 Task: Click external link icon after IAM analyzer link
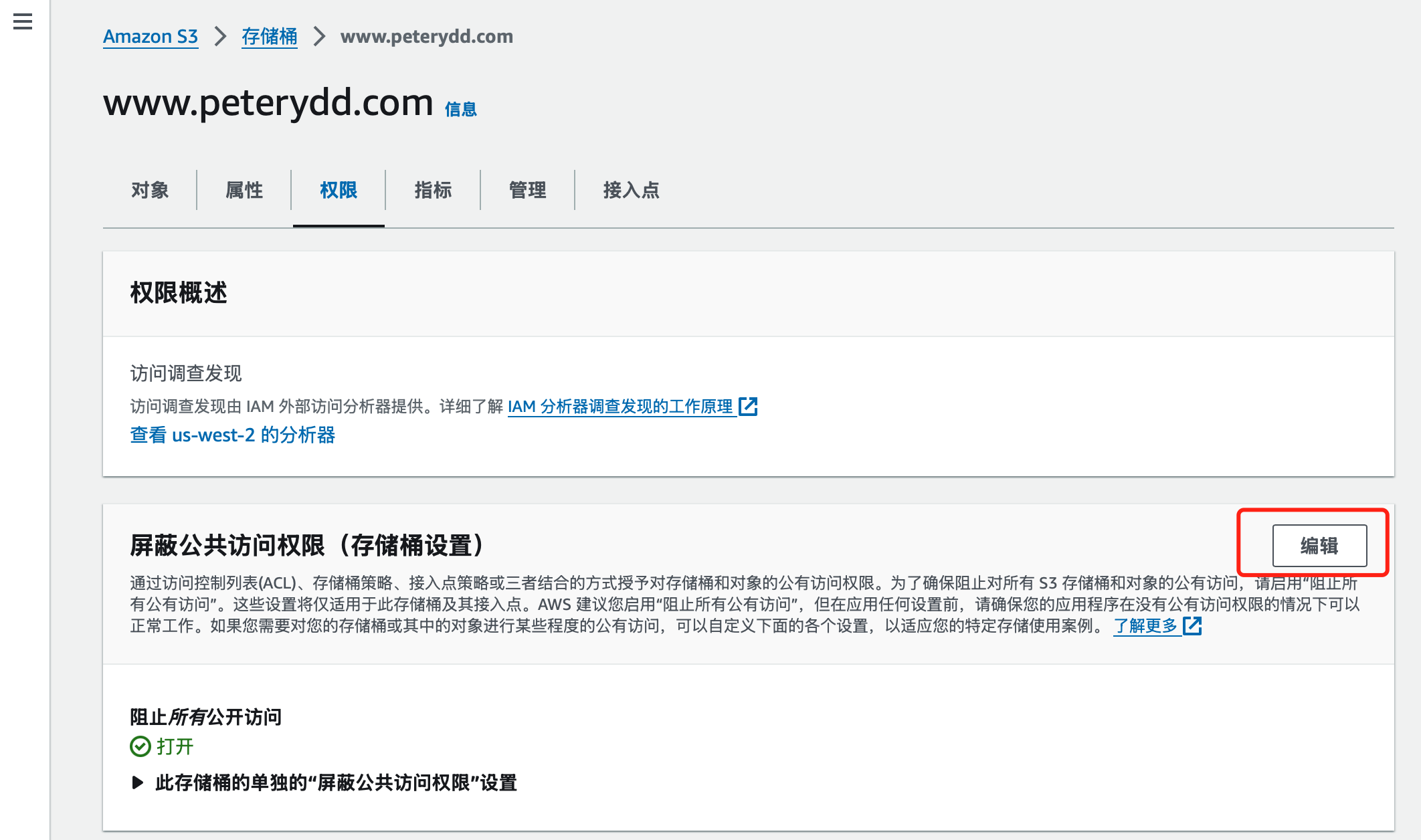click(x=748, y=406)
